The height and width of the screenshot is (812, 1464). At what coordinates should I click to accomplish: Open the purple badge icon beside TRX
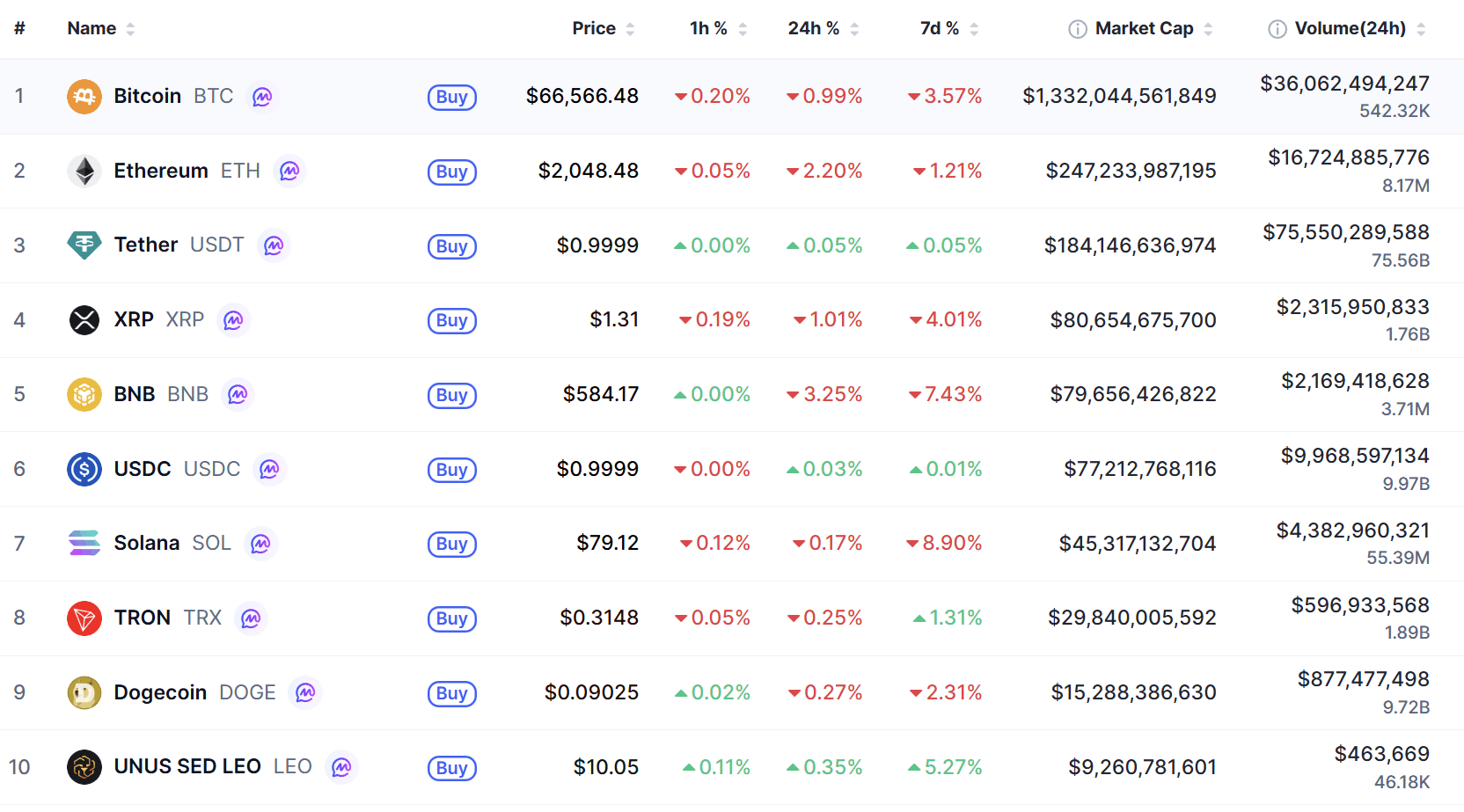coord(251,618)
